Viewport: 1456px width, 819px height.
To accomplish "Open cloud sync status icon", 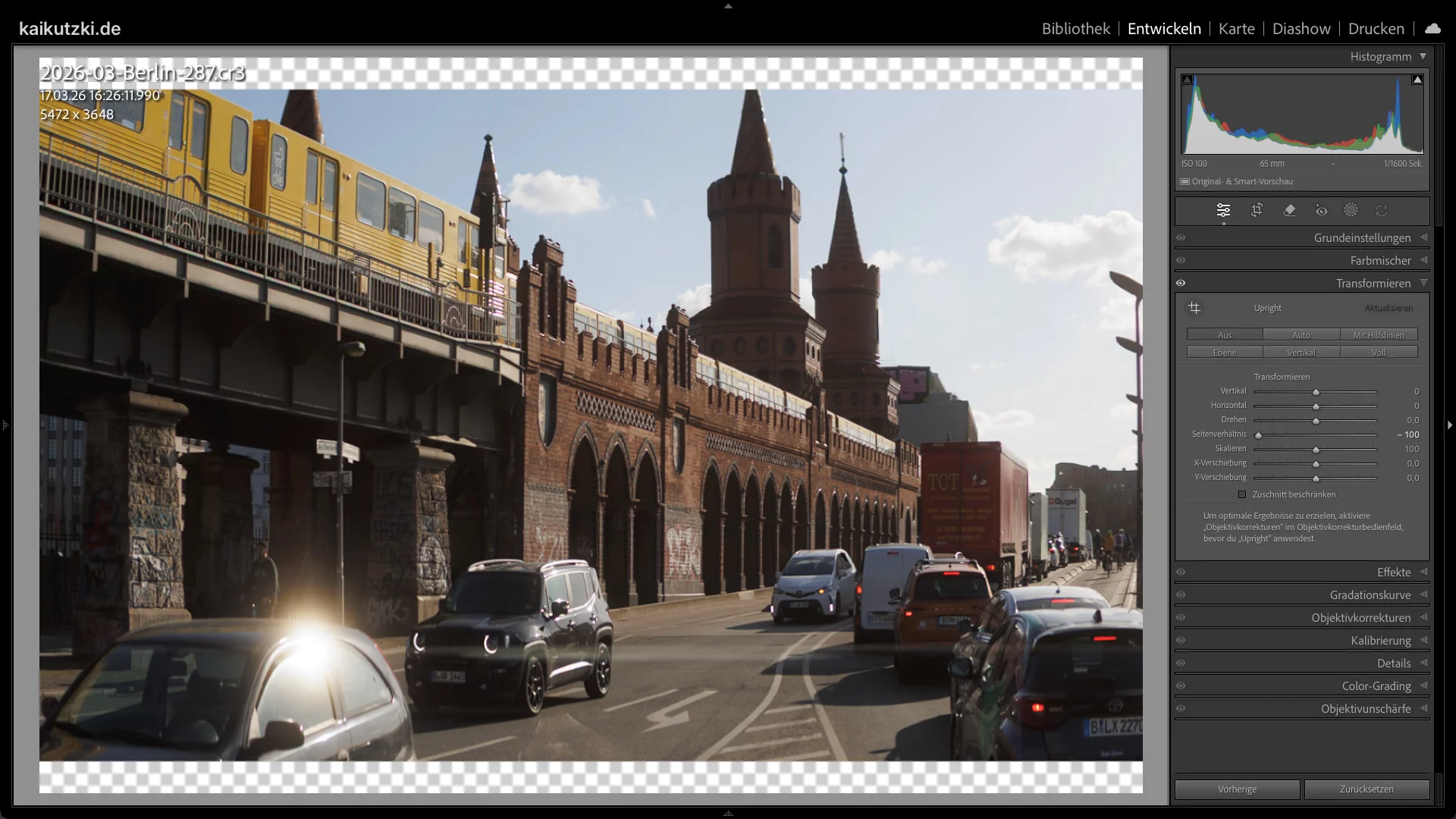I will (x=1432, y=29).
